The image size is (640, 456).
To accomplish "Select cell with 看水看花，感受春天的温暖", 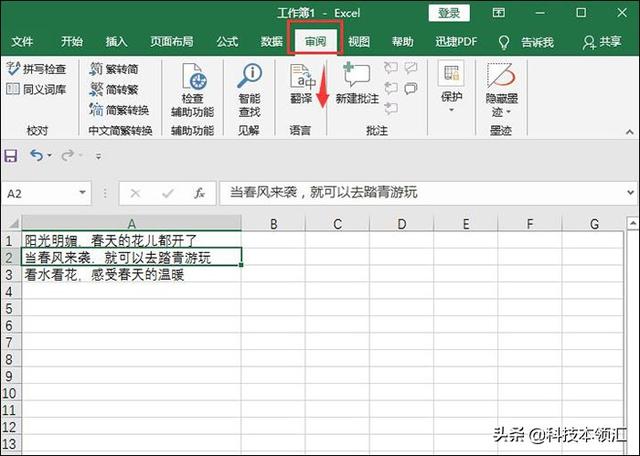I will click(x=131, y=274).
